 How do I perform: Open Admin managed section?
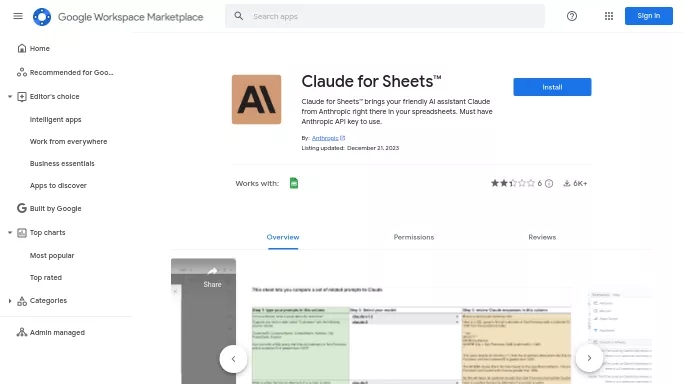tap(51, 332)
